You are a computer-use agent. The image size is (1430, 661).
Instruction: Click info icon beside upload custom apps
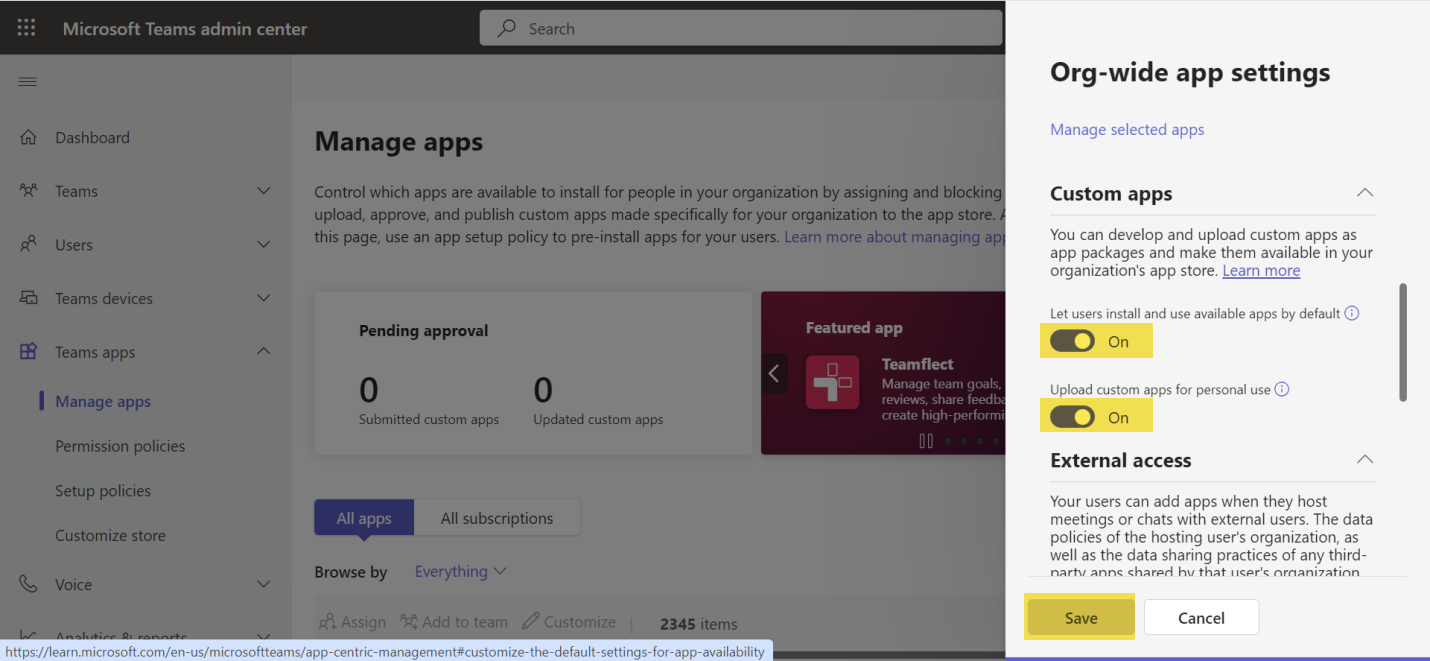click(x=1282, y=389)
